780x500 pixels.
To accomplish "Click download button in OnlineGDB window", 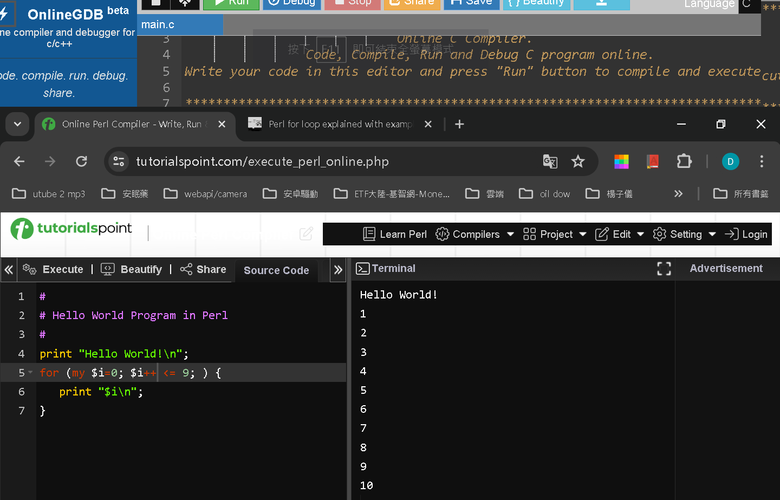I will pyautogui.click(x=601, y=3).
